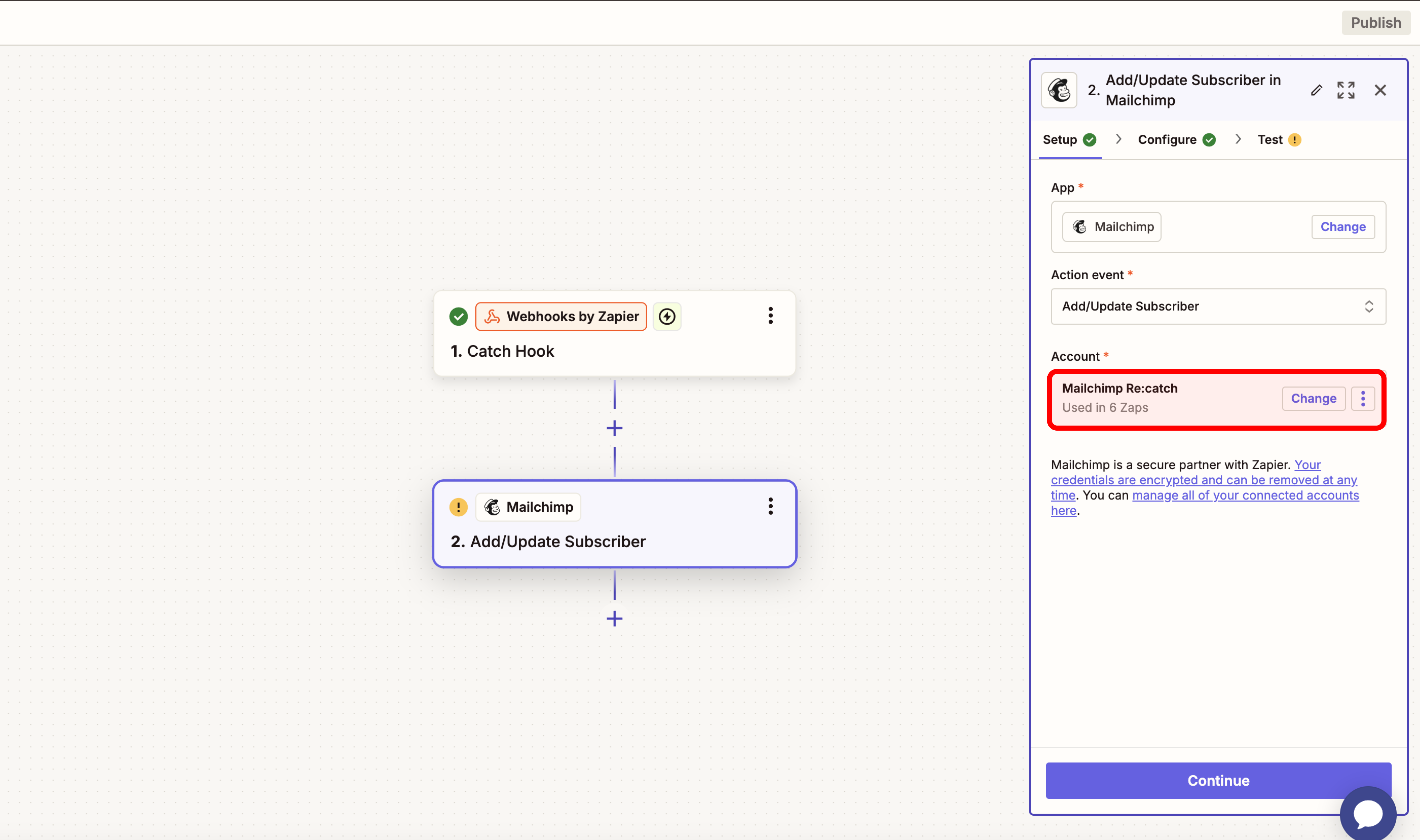The image size is (1420, 840).
Task: Click the Mailchimp Re:catch account name
Action: [x=1119, y=388]
